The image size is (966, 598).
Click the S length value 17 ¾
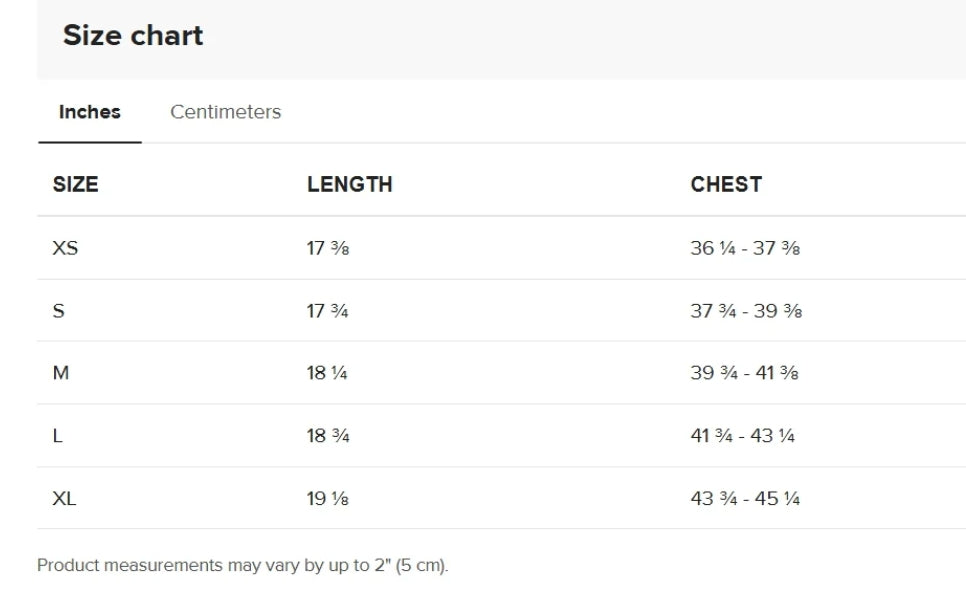pos(328,311)
